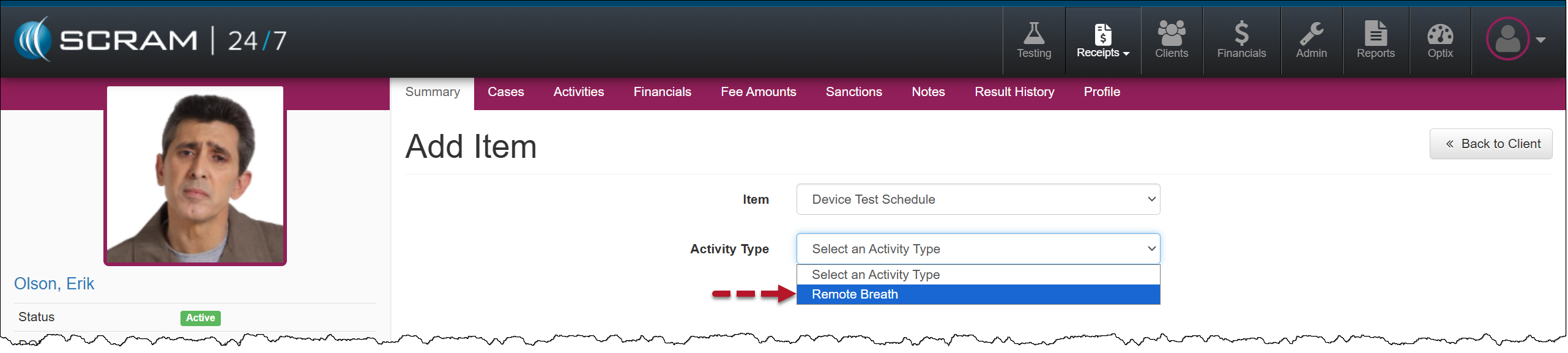Open the Testing flask icon
The height and width of the screenshot is (353, 1568).
1033,34
